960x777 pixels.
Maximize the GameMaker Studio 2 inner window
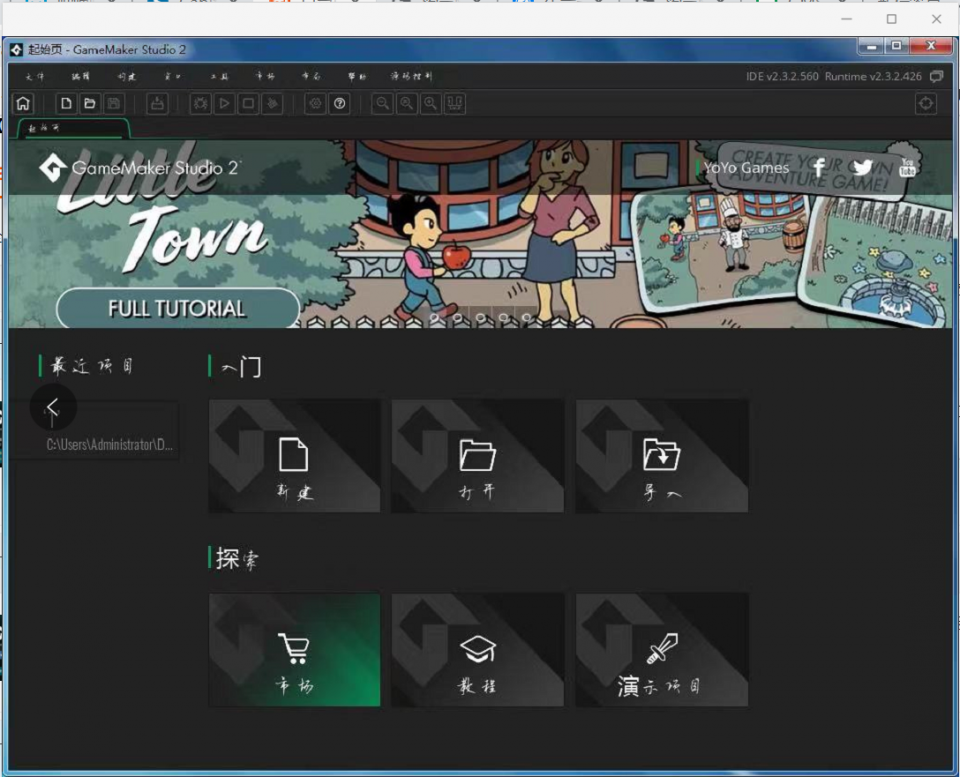[896, 47]
